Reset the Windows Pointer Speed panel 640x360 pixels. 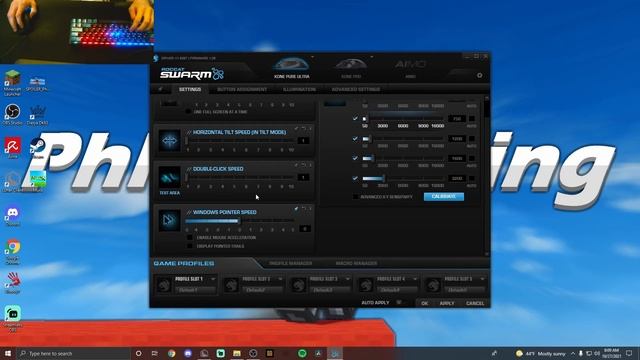tap(303, 209)
